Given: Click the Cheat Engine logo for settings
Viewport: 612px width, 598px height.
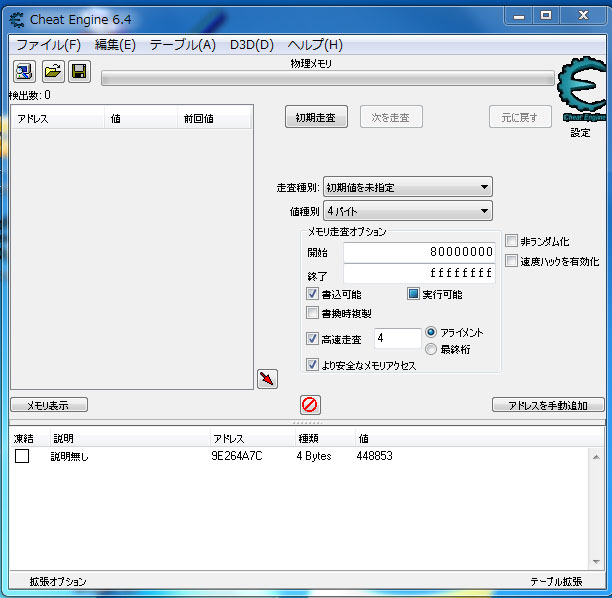Looking at the screenshot, I should [x=582, y=89].
